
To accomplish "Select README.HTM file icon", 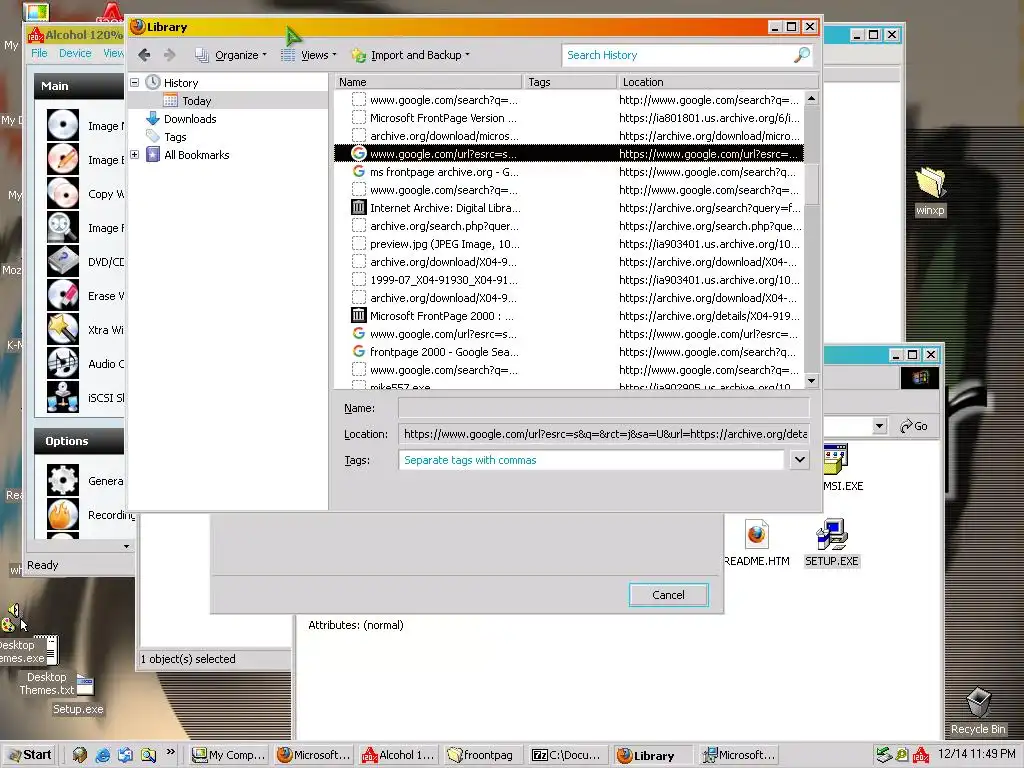I will tap(757, 543).
